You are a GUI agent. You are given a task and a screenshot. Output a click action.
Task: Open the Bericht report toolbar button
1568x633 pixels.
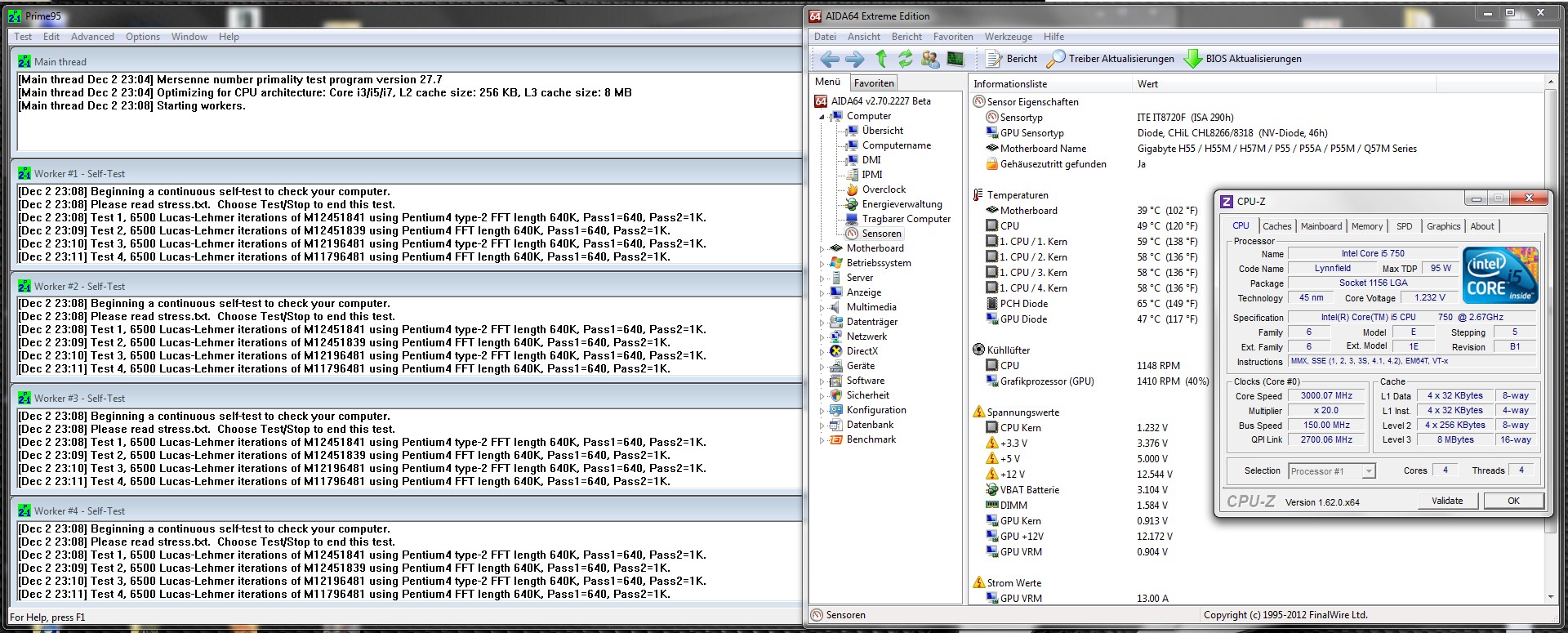click(x=1011, y=59)
